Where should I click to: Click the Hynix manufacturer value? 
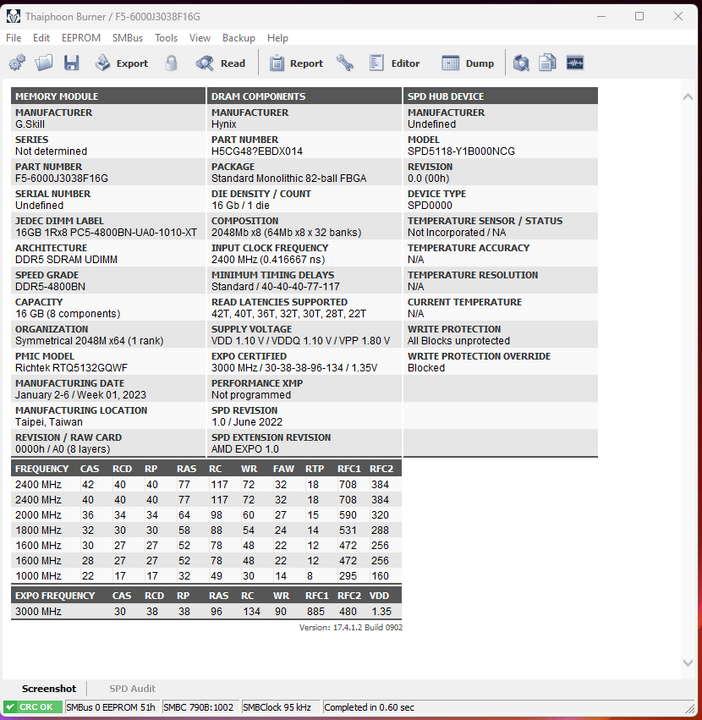[x=224, y=124]
